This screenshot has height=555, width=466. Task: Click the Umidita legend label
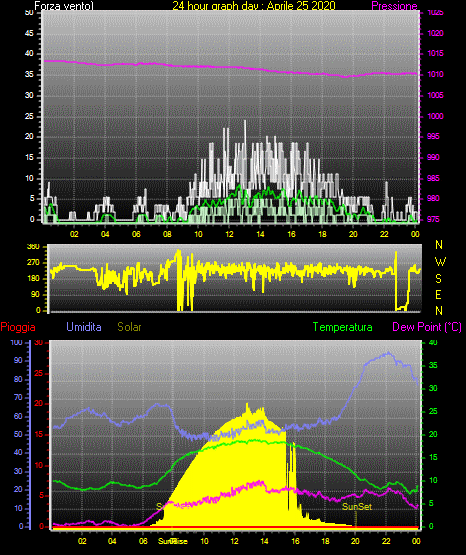[x=84, y=327]
